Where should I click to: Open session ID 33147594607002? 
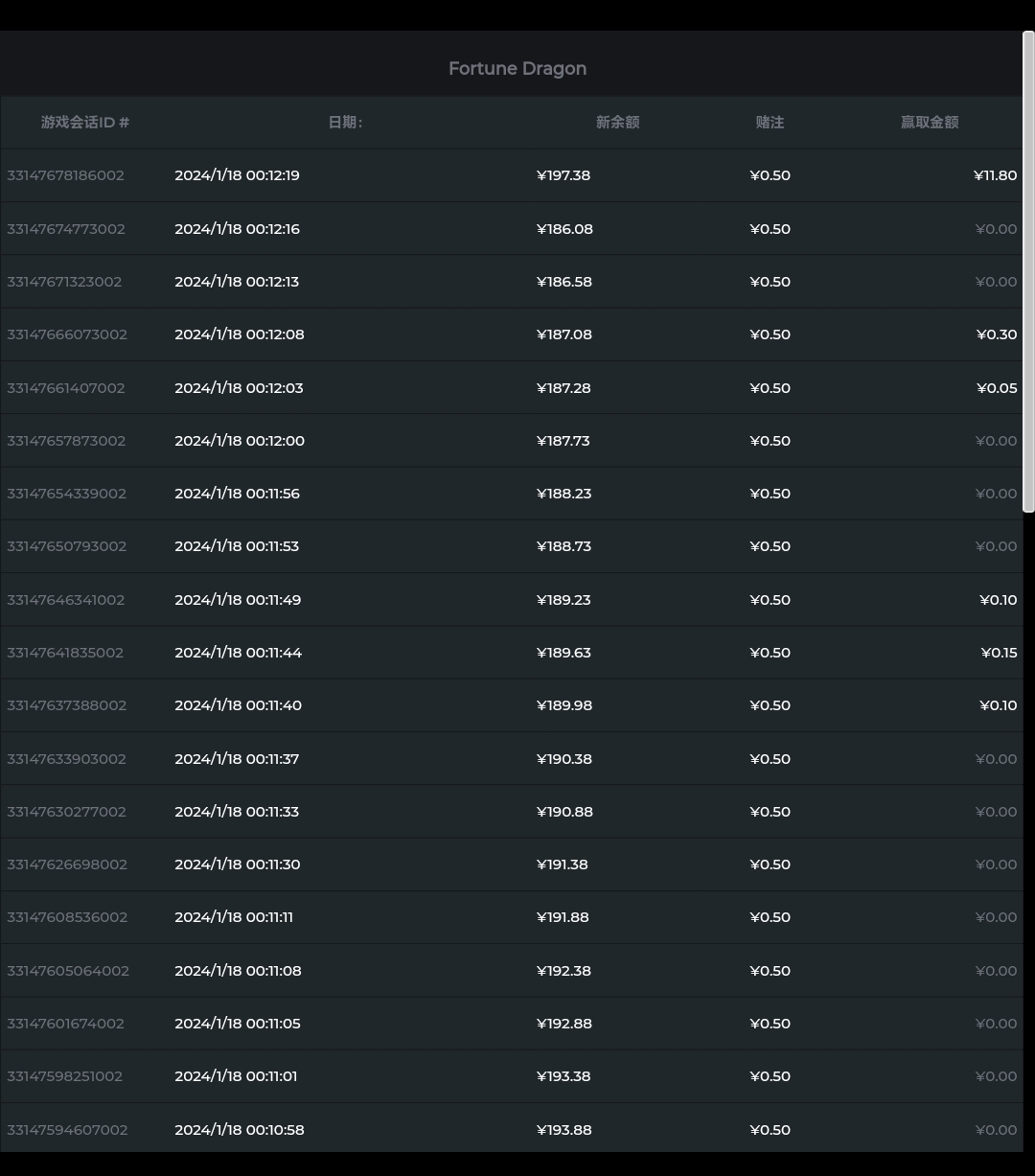tap(67, 1130)
